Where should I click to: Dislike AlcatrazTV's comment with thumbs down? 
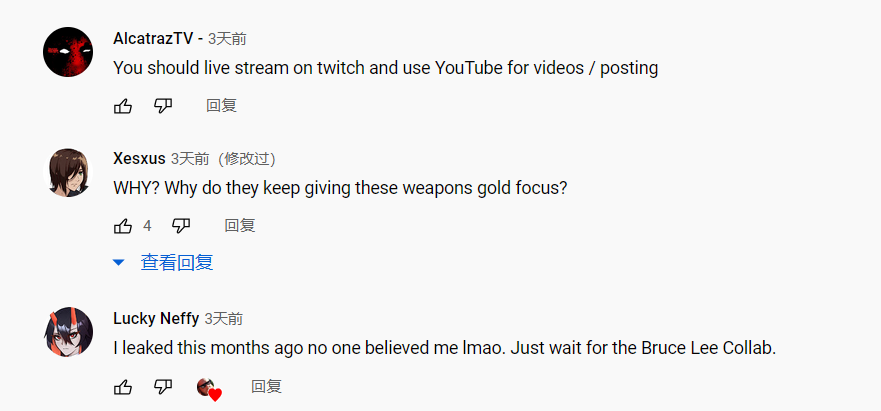[x=163, y=106]
